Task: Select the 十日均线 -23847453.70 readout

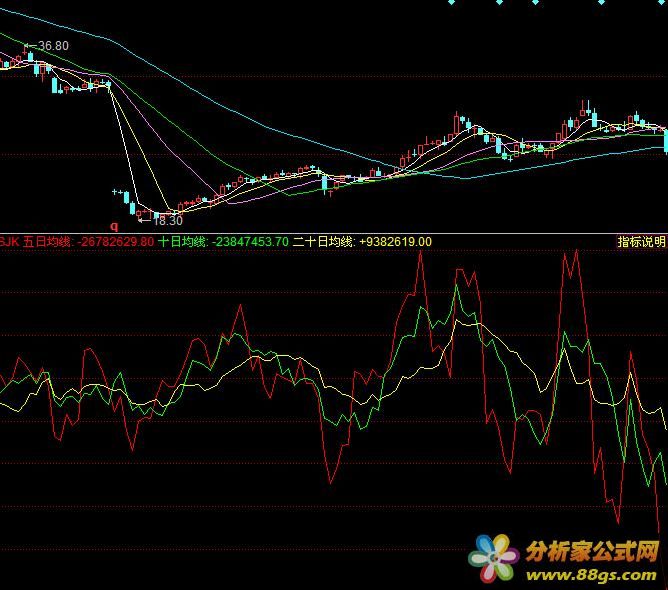Action: [x=223, y=242]
